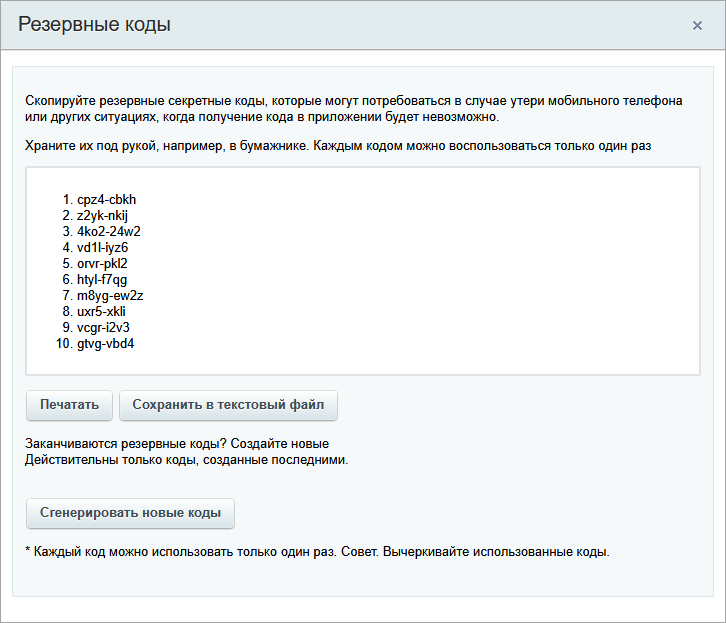Image resolution: width=726 pixels, height=623 pixels.
Task: Click the Скопируйте резервные секретные коды paragraph
Action: 354,109
